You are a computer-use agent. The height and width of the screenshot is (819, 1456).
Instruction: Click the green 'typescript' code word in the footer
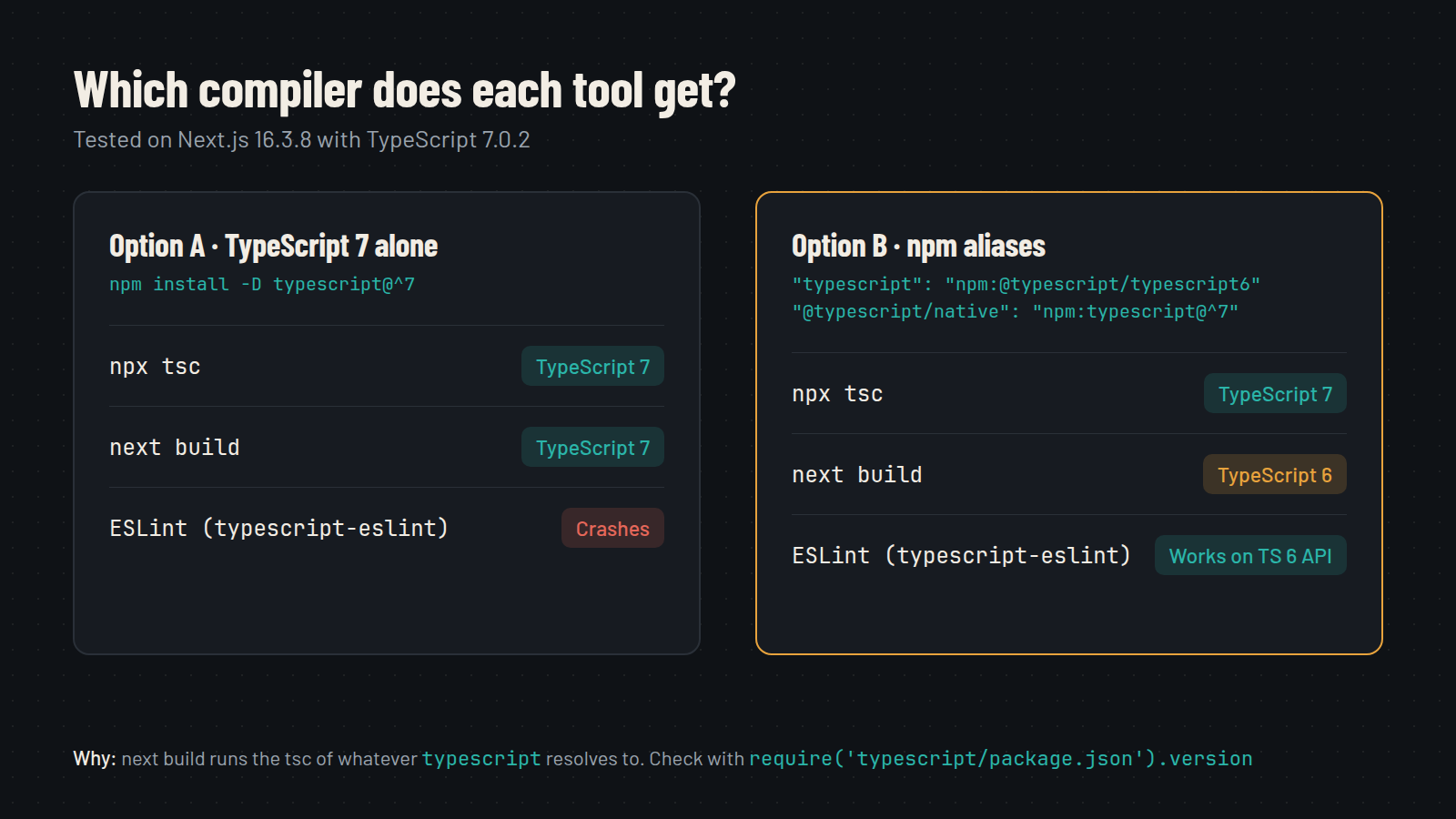pos(481,759)
